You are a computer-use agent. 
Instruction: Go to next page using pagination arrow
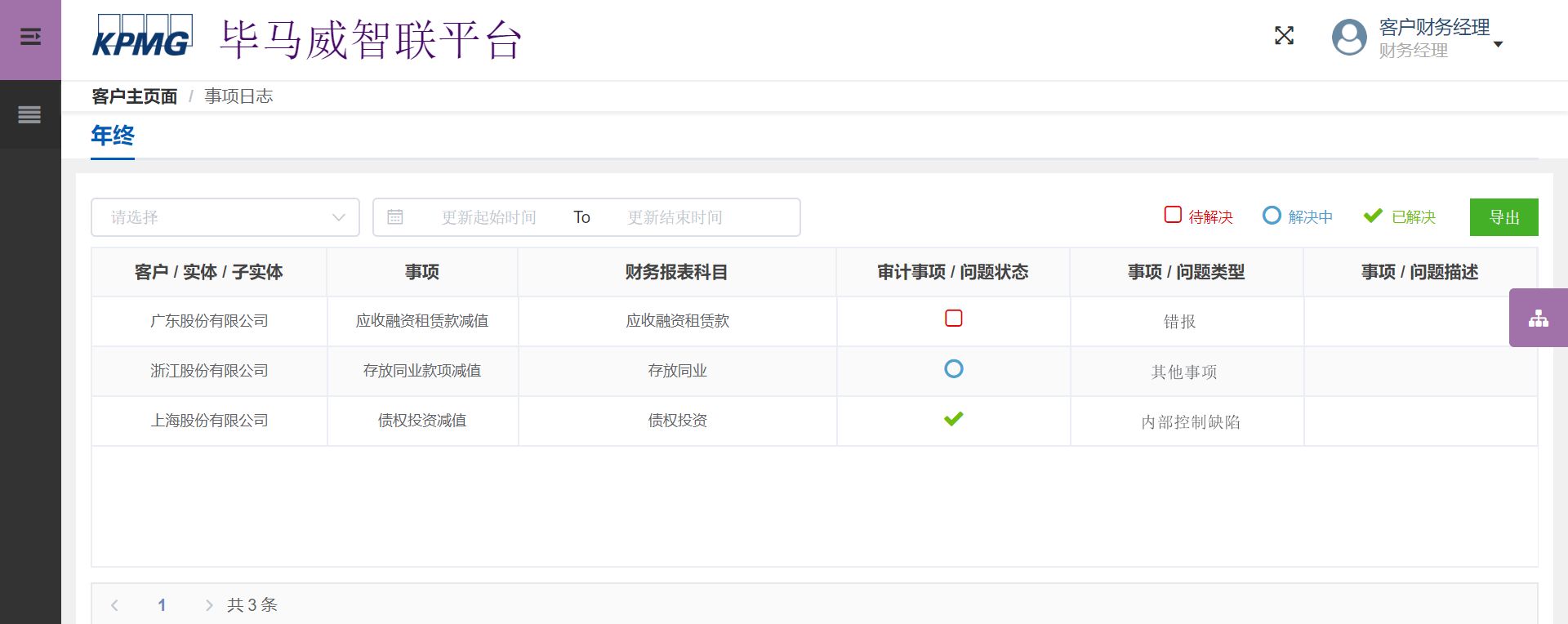pos(209,605)
